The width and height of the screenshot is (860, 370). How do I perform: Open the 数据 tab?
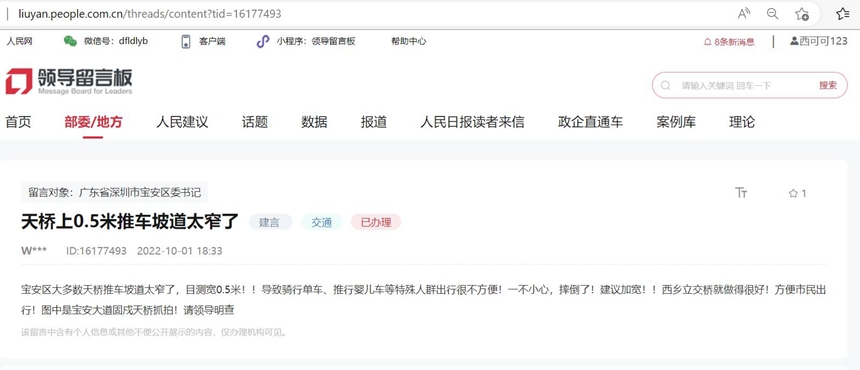[314, 122]
